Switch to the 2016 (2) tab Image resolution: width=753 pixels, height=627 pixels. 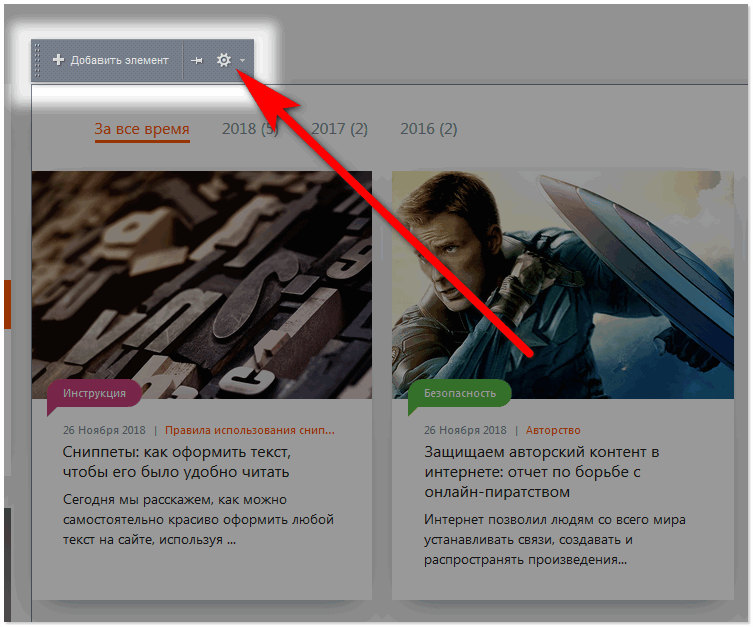coord(429,129)
